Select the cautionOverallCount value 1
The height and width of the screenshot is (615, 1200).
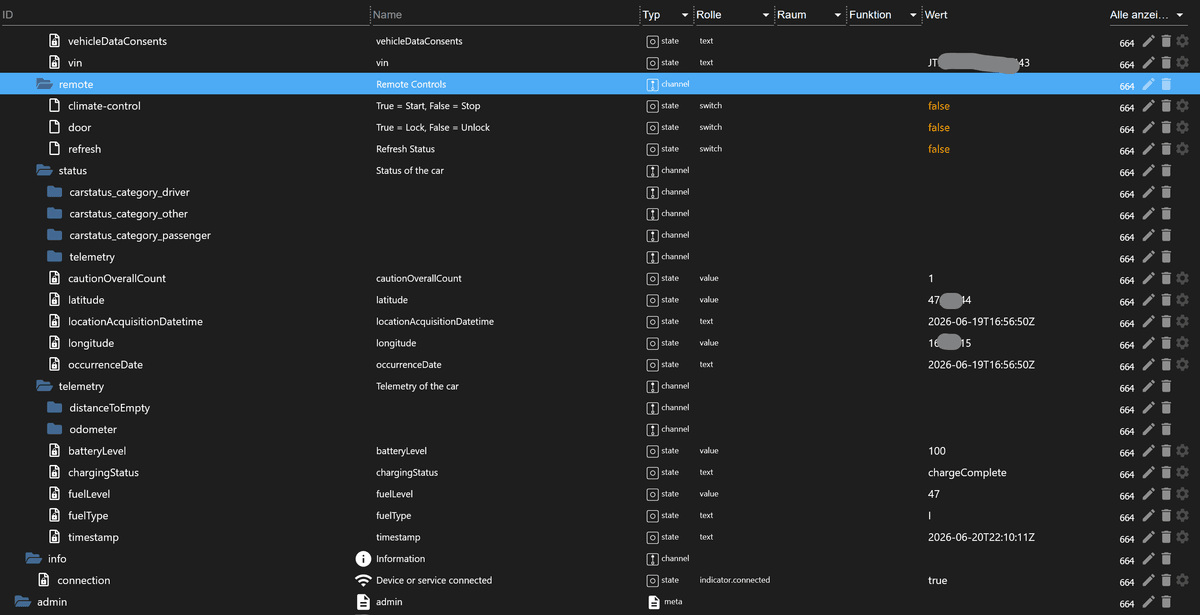tap(931, 278)
